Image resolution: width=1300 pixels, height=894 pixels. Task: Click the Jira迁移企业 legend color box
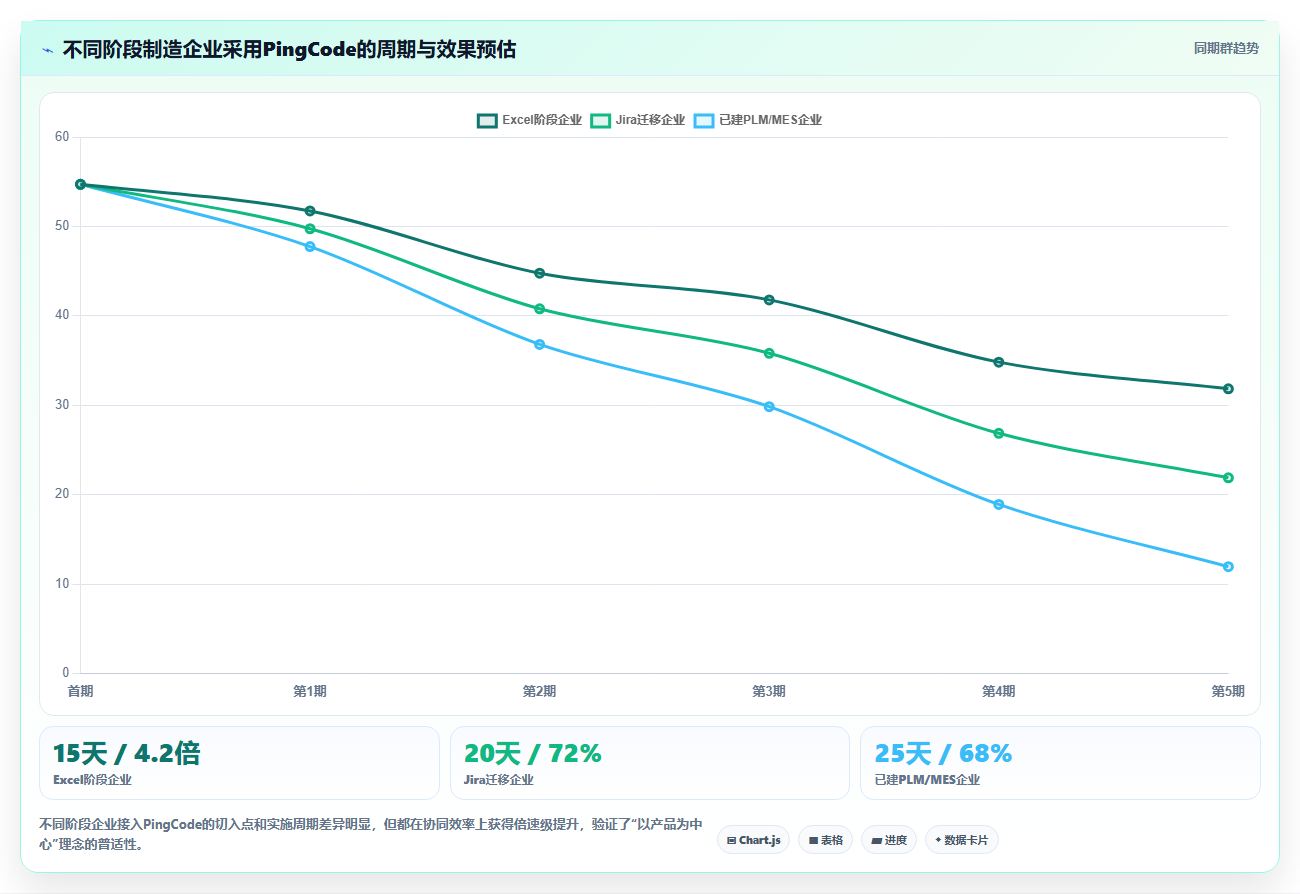coord(601,120)
